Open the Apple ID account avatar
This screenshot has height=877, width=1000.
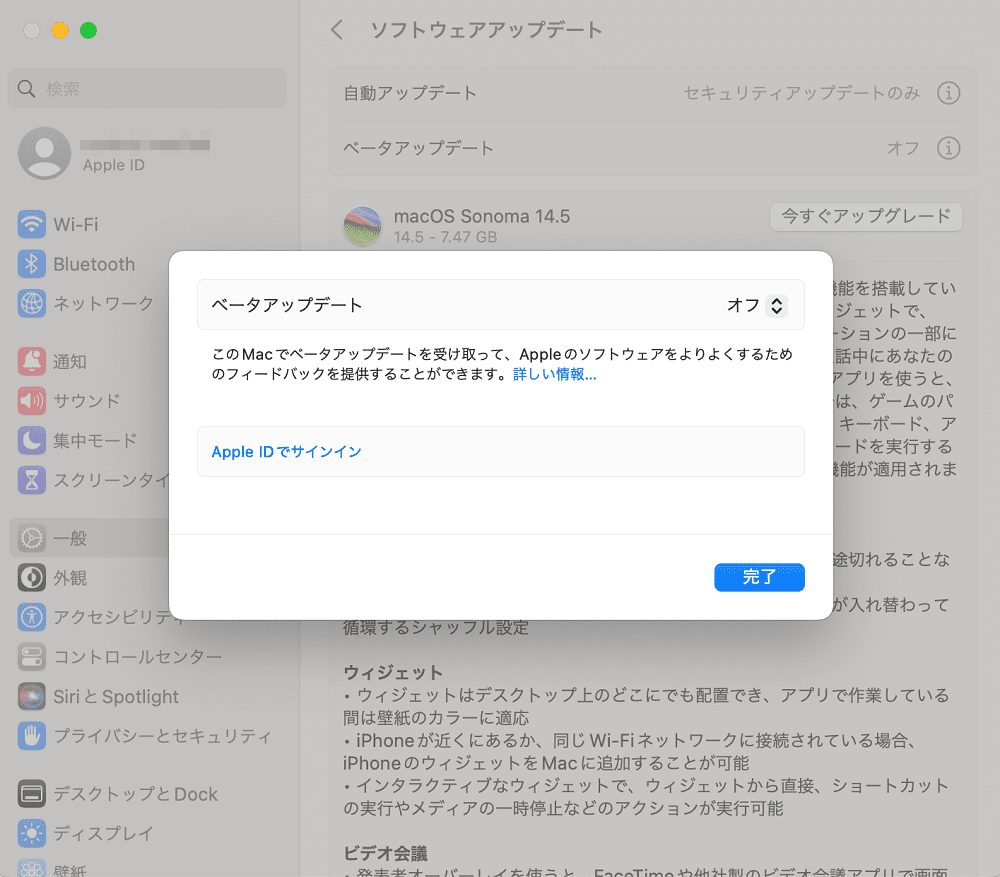(44, 153)
